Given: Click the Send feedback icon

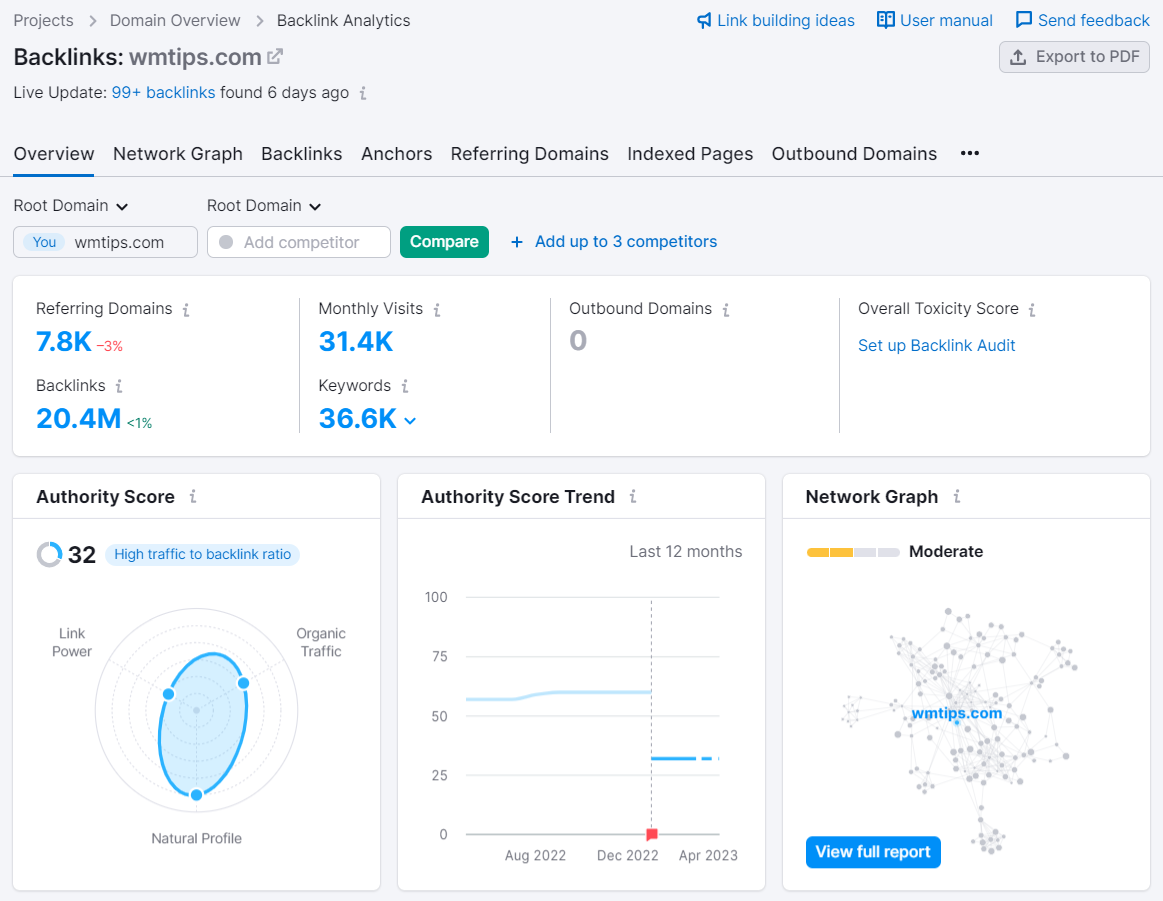Looking at the screenshot, I should [x=1024, y=20].
